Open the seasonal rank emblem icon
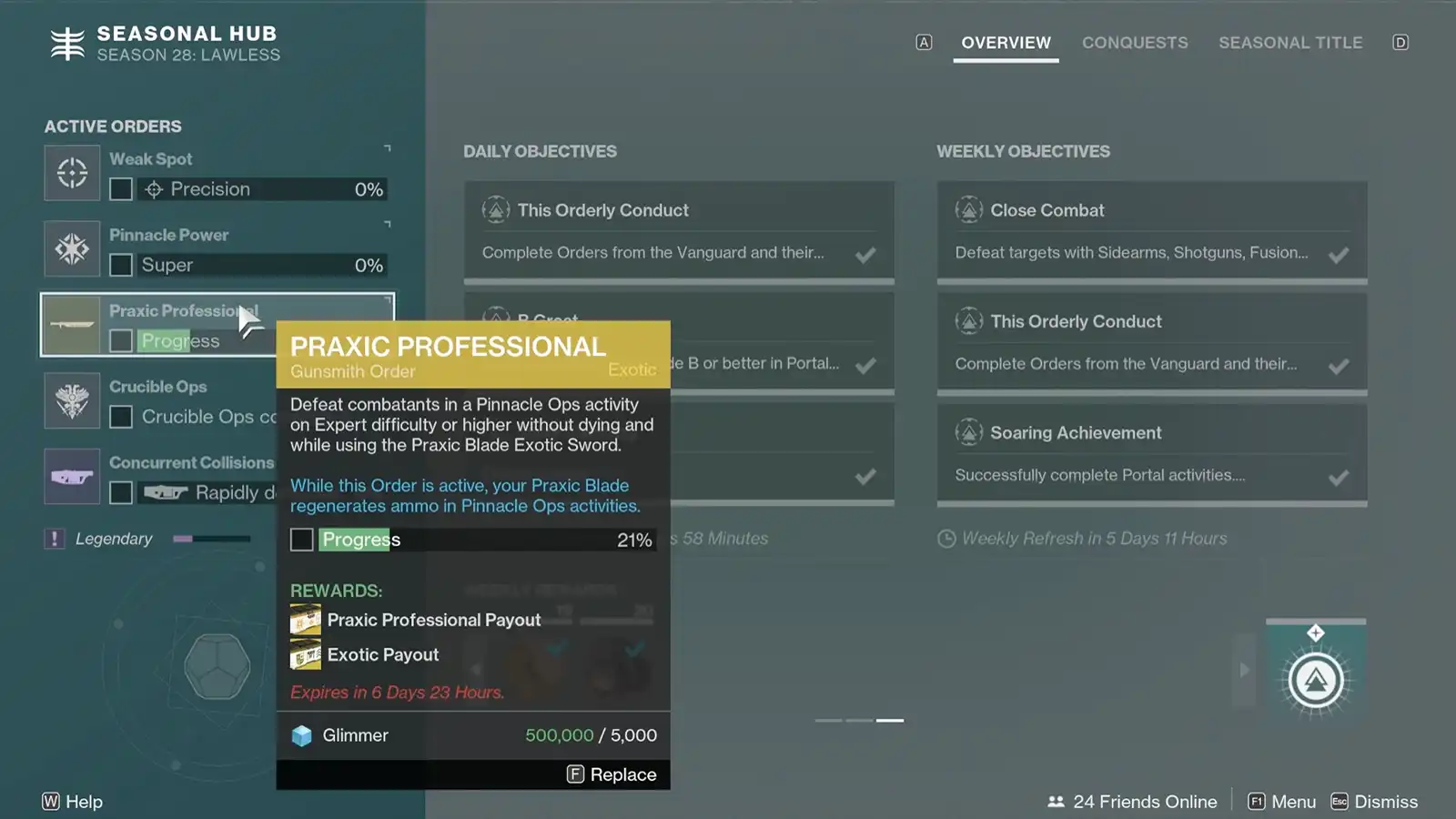The height and width of the screenshot is (819, 1456). point(1316,680)
